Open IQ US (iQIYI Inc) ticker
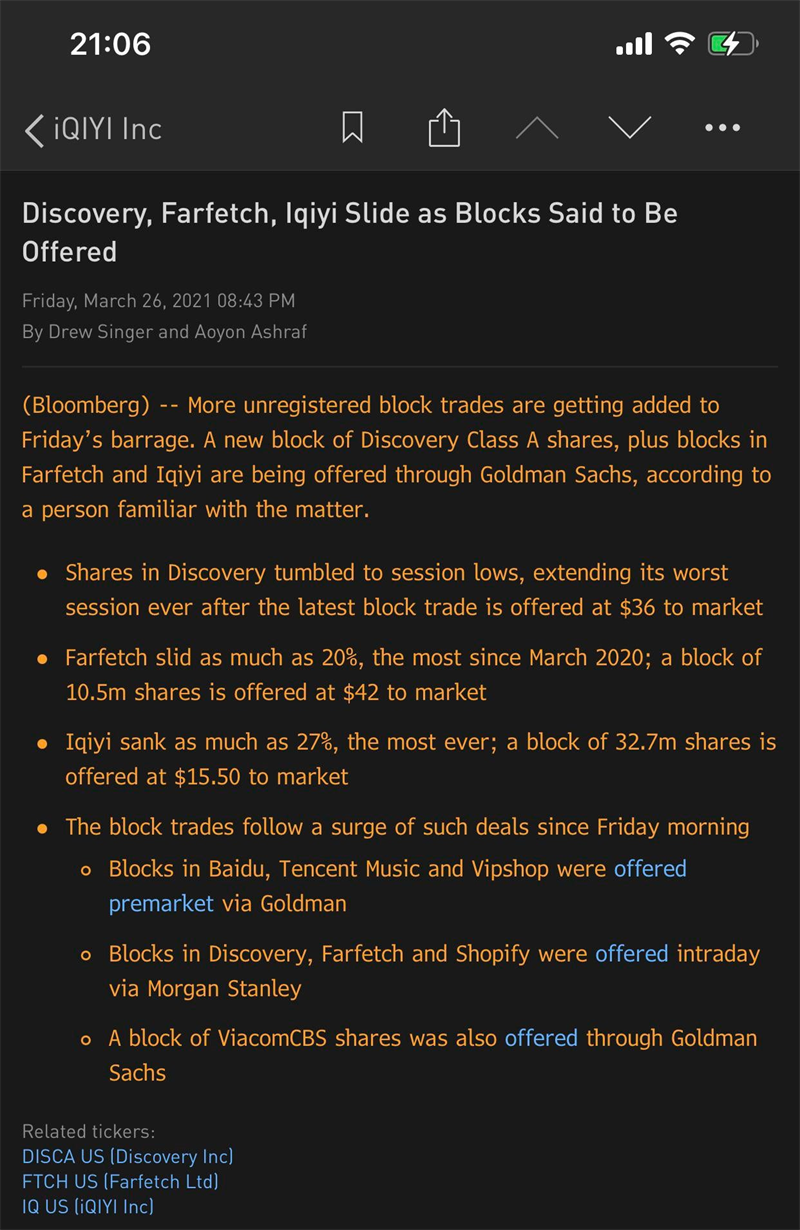 coord(88,1207)
